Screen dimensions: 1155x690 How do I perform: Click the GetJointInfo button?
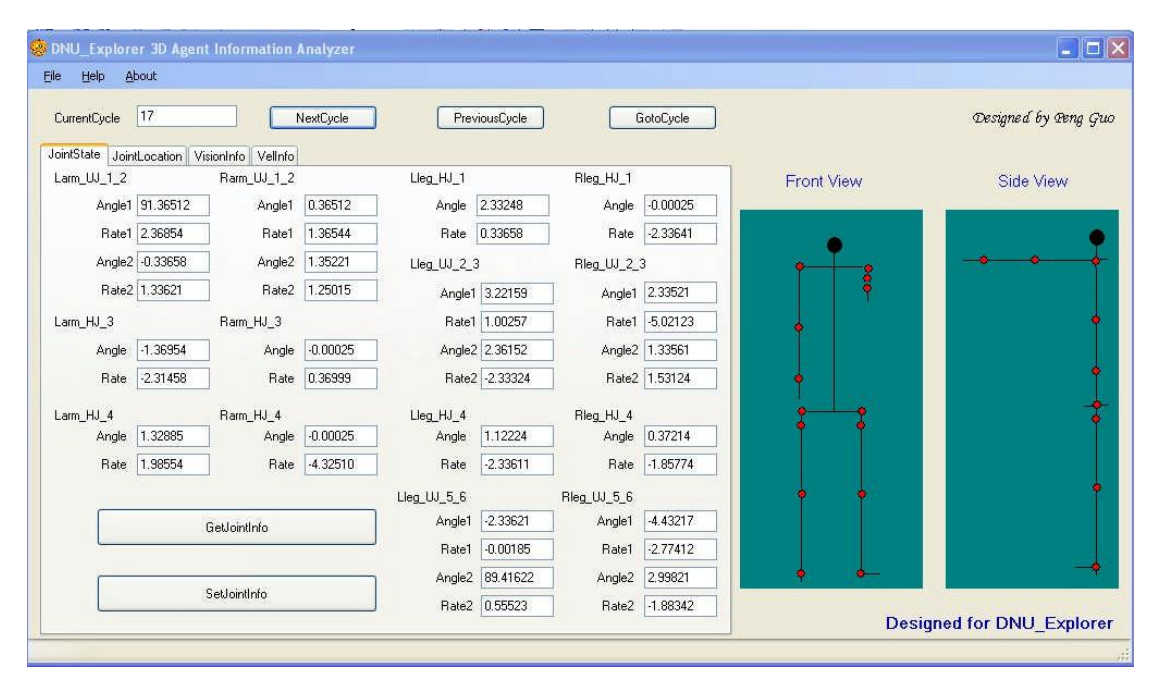[236, 527]
